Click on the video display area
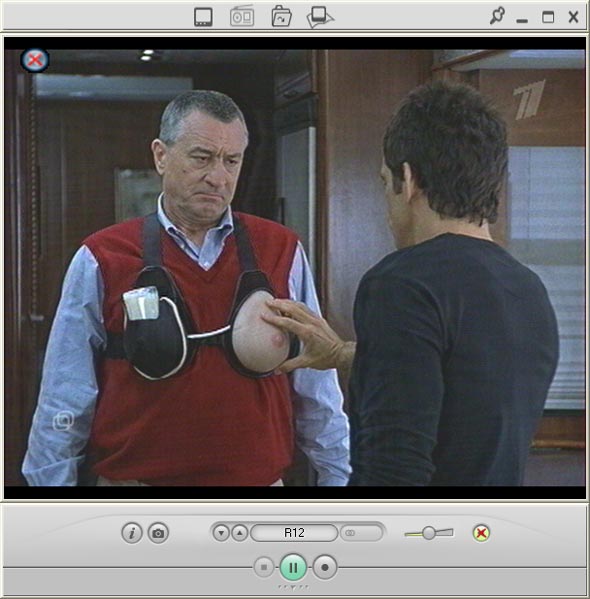 tap(295, 267)
